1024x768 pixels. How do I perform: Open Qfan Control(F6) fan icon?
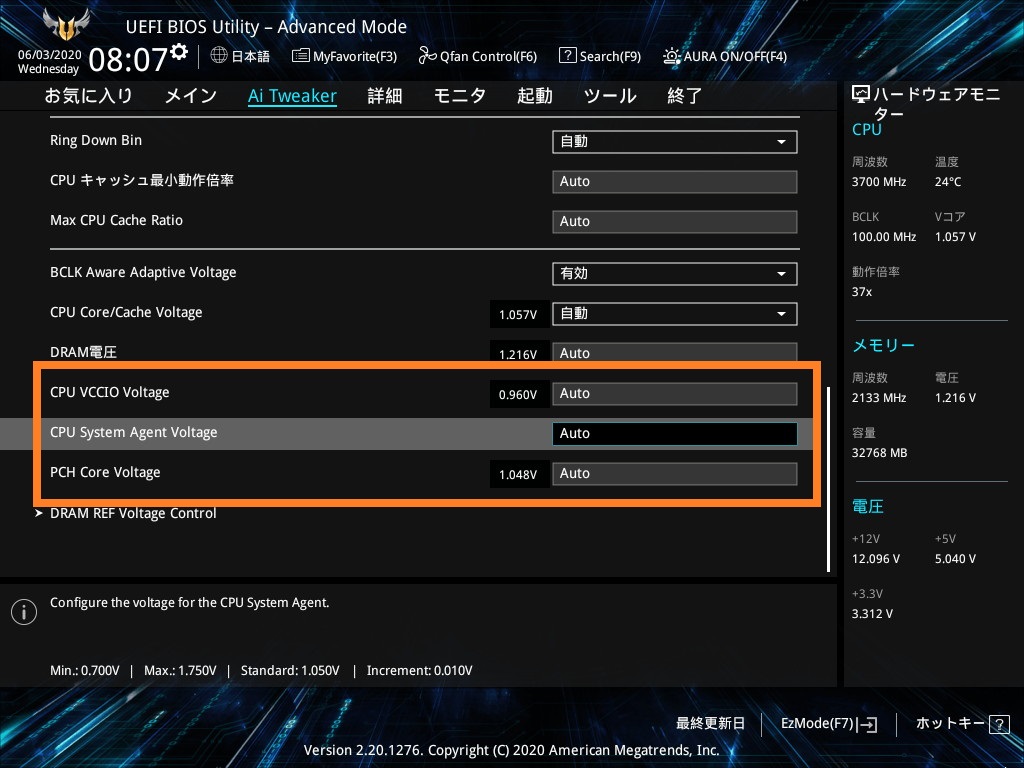point(427,56)
